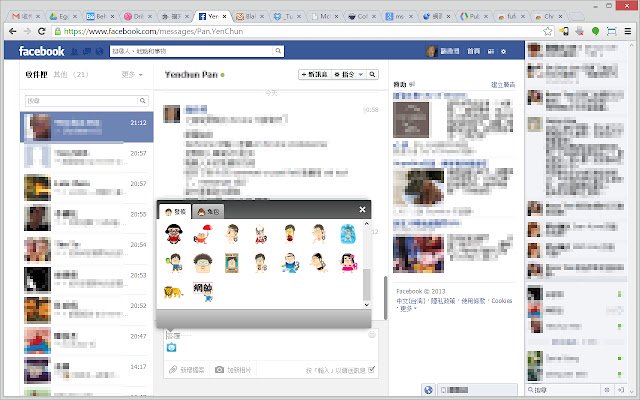The height and width of the screenshot is (400, 640).
Task: Choose the blue ice-block sticker
Action: (x=348, y=234)
